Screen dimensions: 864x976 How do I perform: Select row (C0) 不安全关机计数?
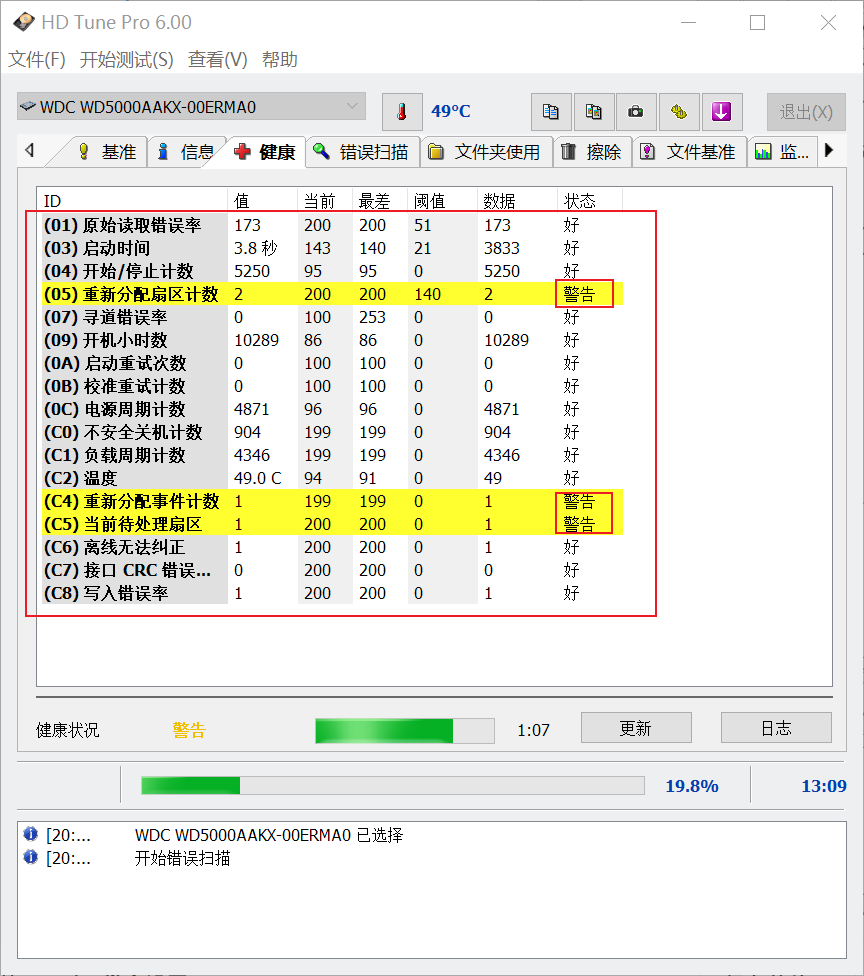(332, 432)
